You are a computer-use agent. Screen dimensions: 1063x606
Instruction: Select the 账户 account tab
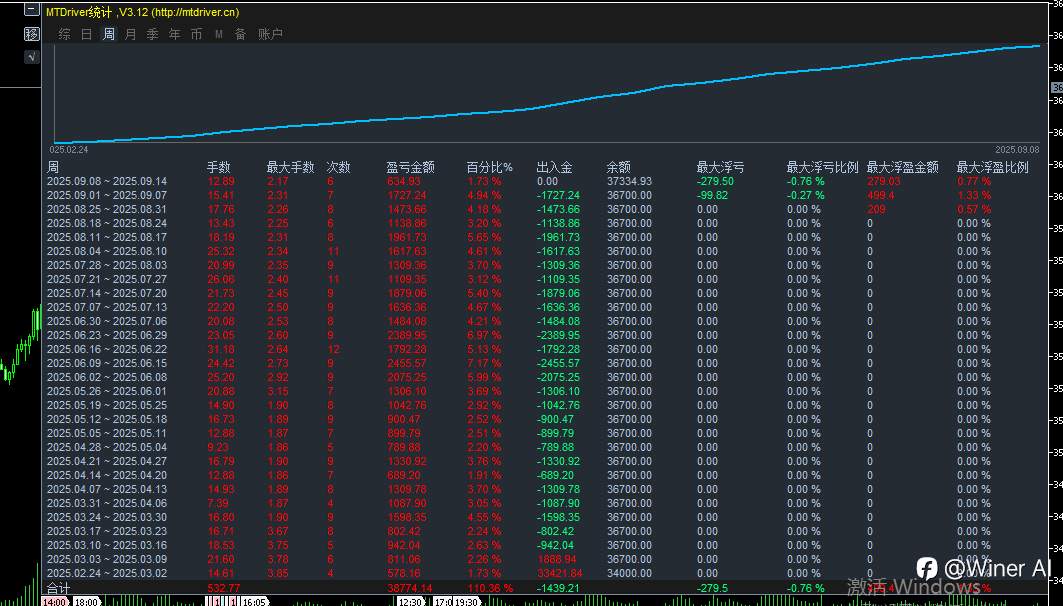268,33
